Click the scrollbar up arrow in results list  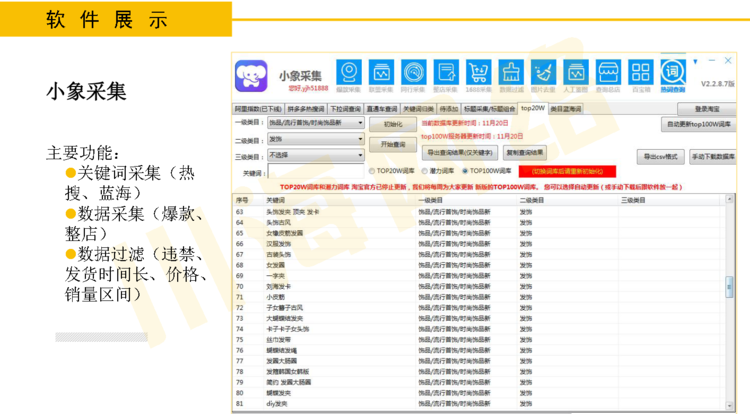click(x=729, y=199)
